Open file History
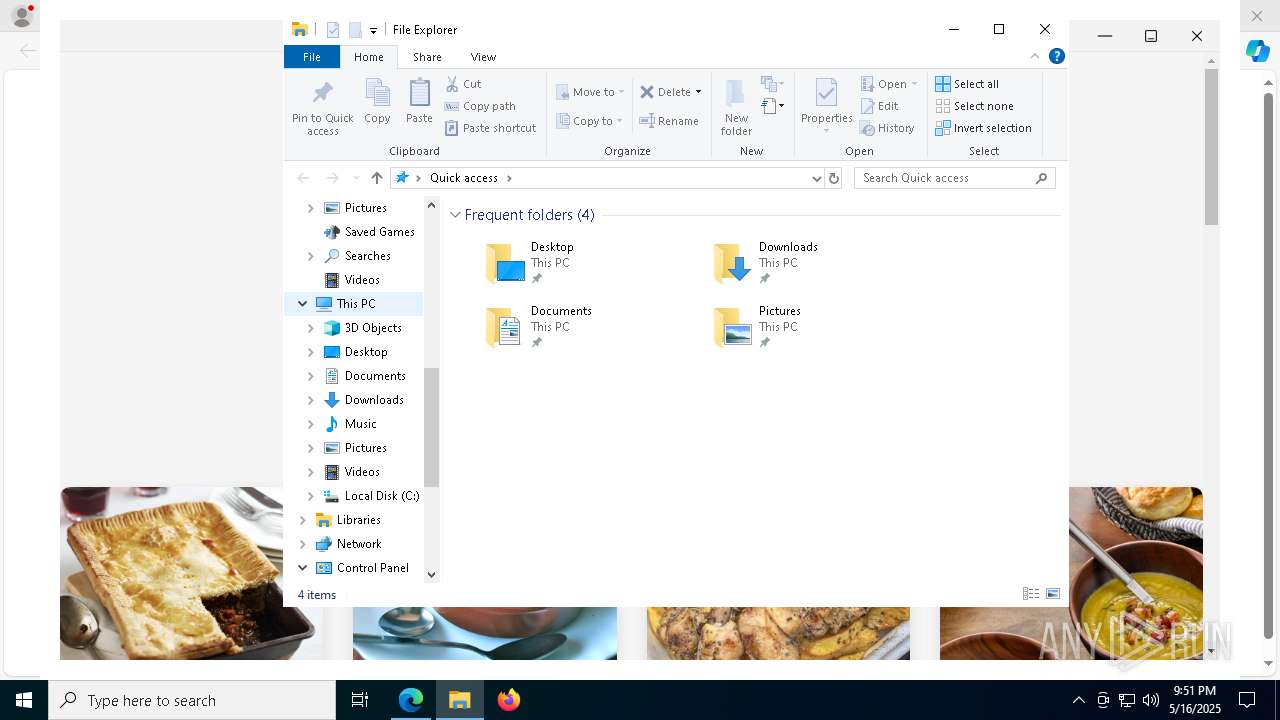 [887, 128]
